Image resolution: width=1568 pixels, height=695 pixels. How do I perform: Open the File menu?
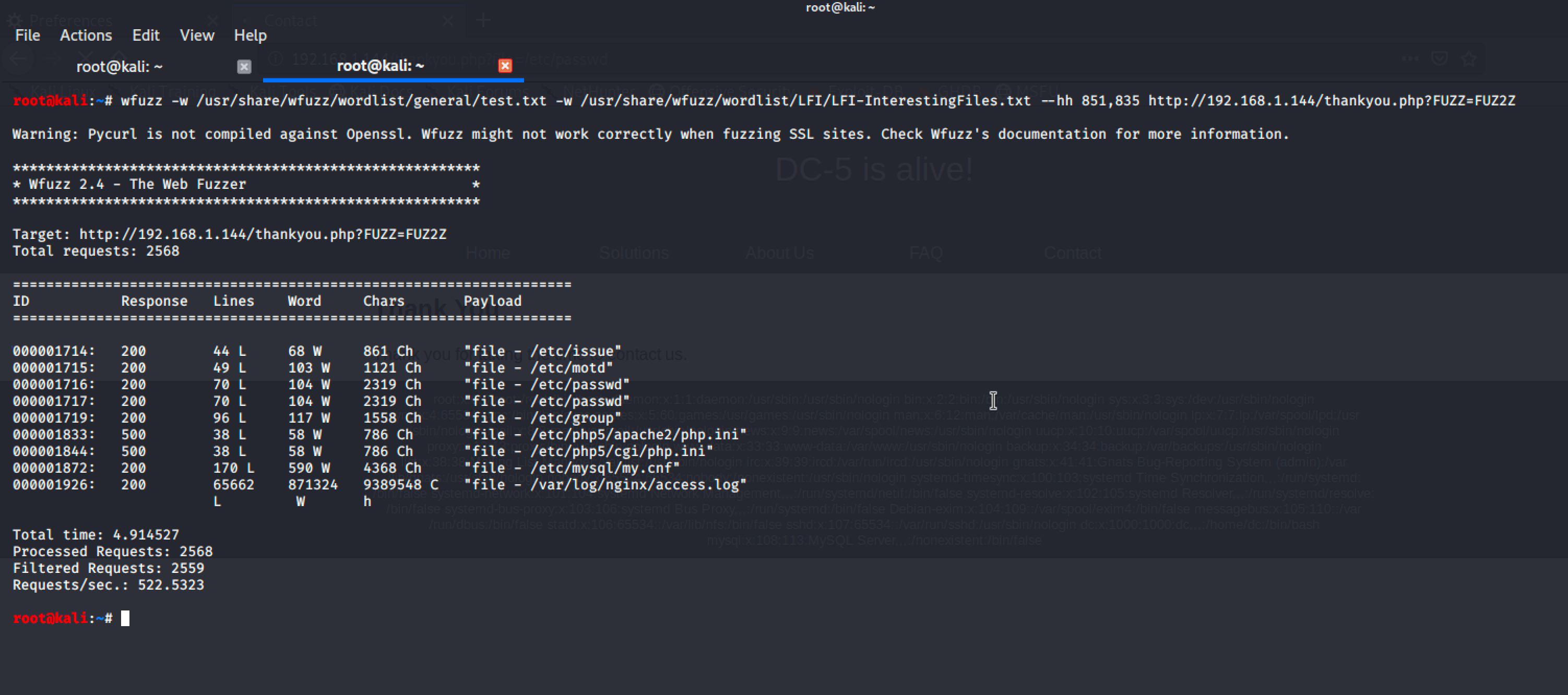pos(27,35)
